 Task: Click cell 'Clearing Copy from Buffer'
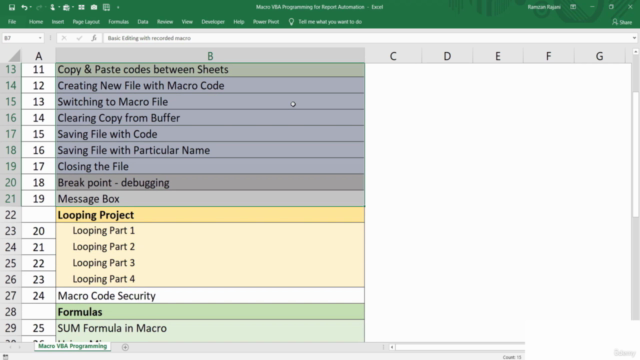[210, 118]
